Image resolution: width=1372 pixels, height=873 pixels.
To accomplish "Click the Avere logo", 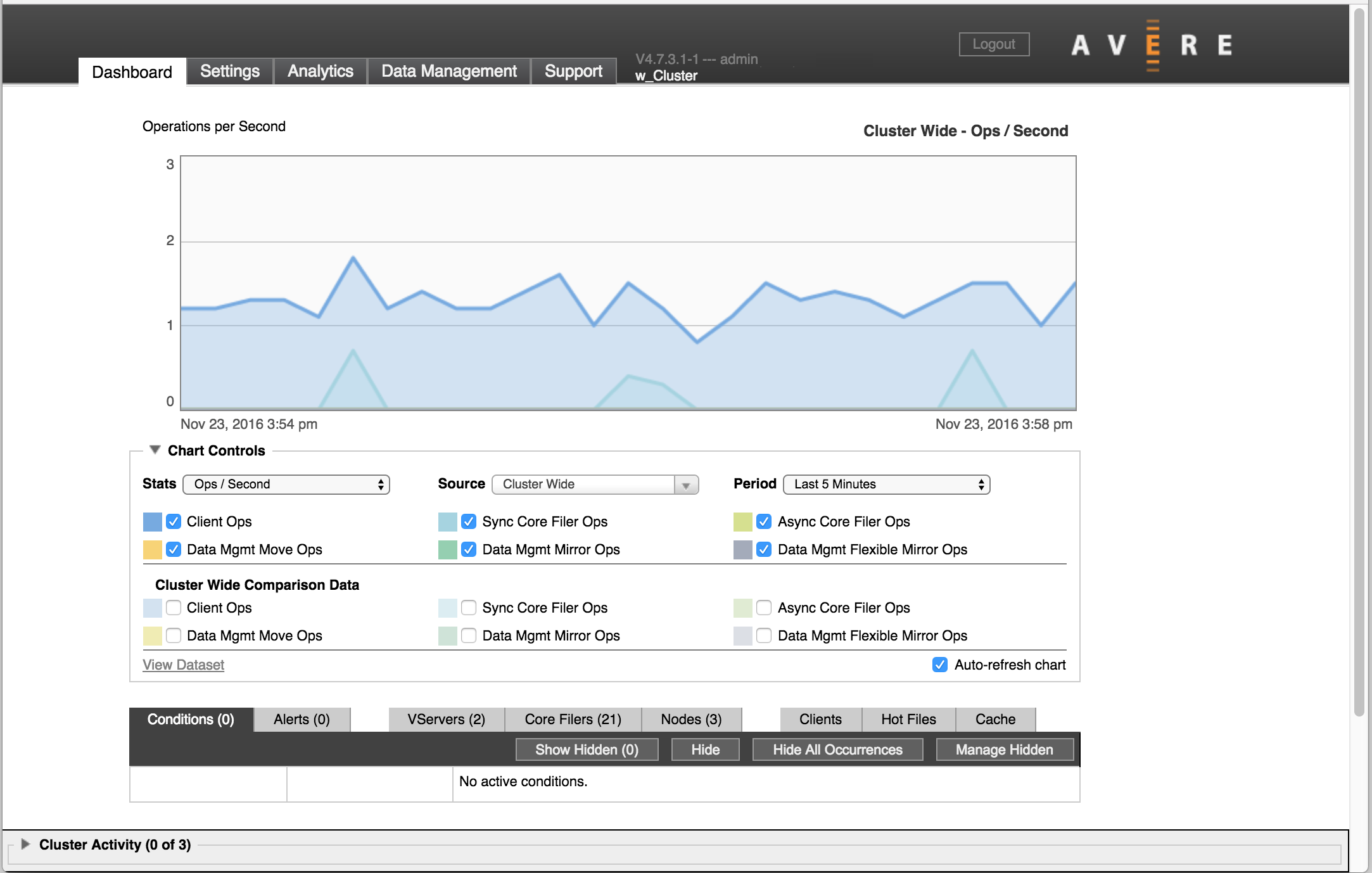I will (1152, 44).
